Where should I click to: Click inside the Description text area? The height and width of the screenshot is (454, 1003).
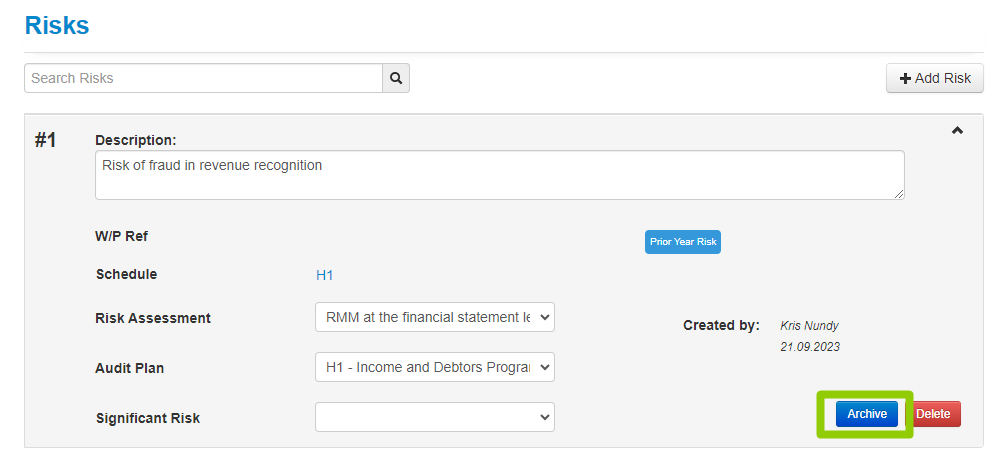click(500, 175)
